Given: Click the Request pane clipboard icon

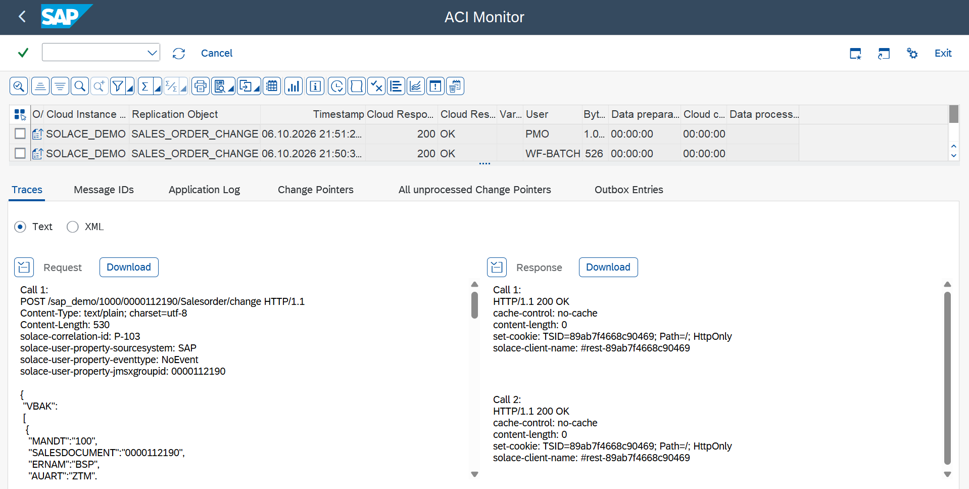Looking at the screenshot, I should pyautogui.click(x=24, y=267).
